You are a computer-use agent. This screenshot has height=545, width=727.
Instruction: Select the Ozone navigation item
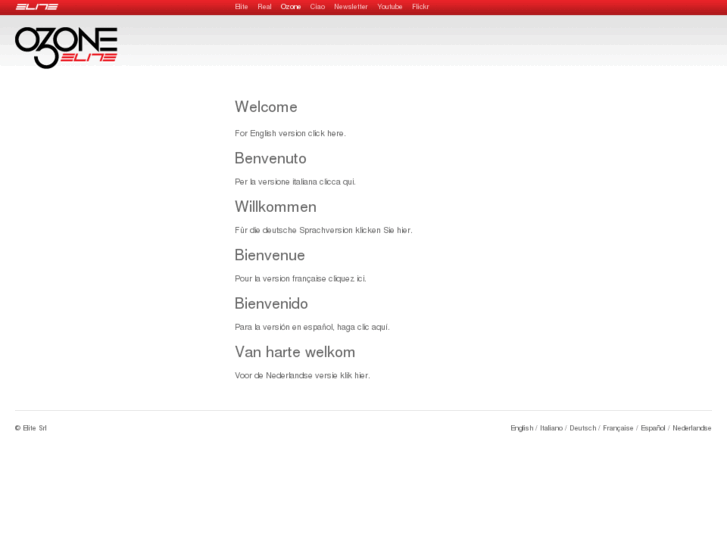(x=291, y=6)
